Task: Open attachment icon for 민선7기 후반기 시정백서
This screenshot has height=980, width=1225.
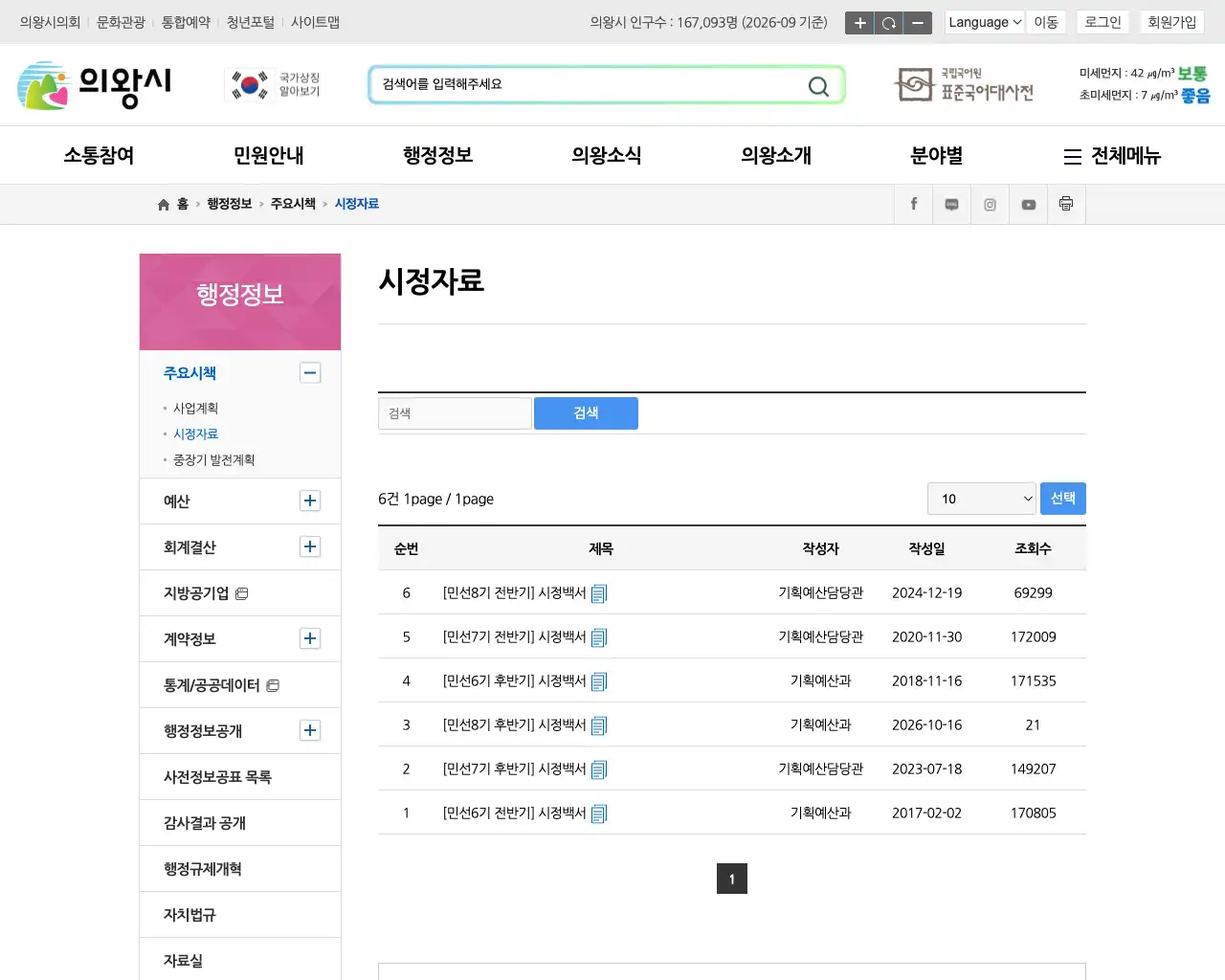Action: (599, 769)
